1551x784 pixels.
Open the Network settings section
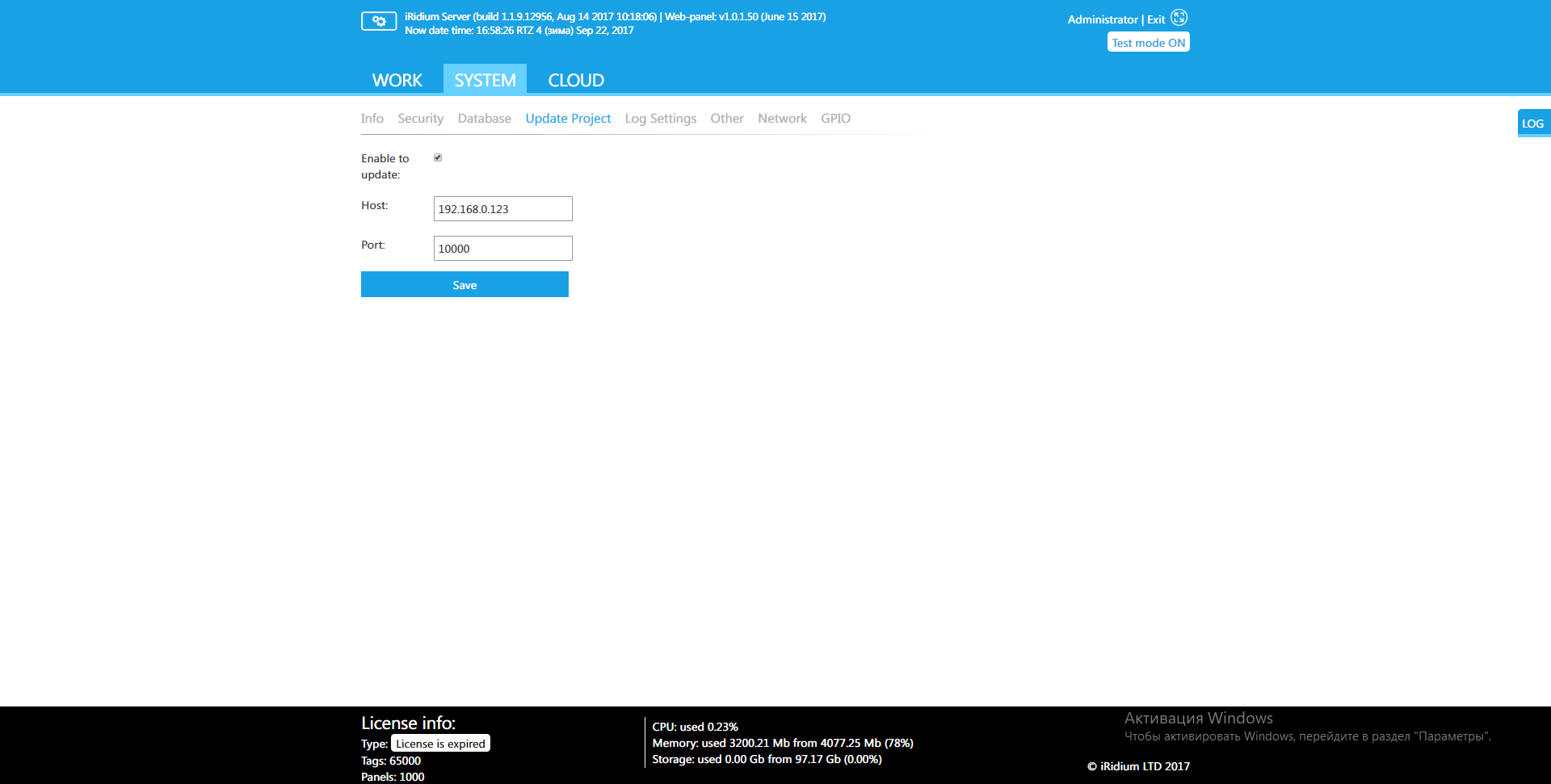coord(781,118)
